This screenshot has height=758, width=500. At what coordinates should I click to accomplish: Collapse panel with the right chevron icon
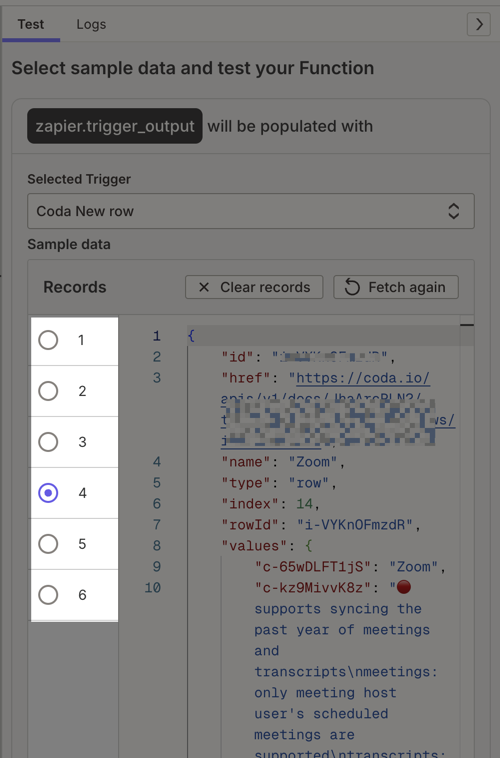click(x=478, y=24)
